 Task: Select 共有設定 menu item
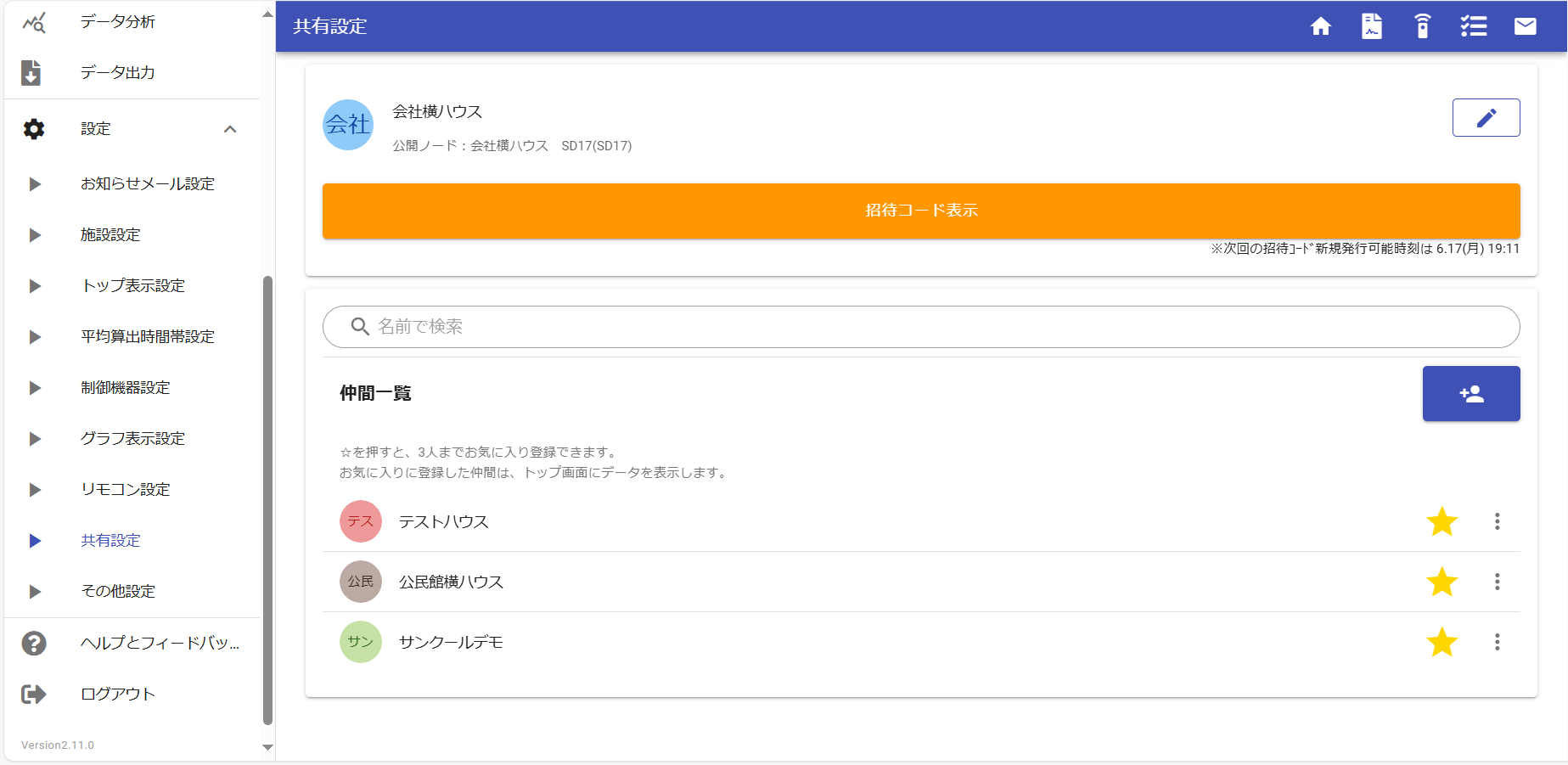pos(110,541)
